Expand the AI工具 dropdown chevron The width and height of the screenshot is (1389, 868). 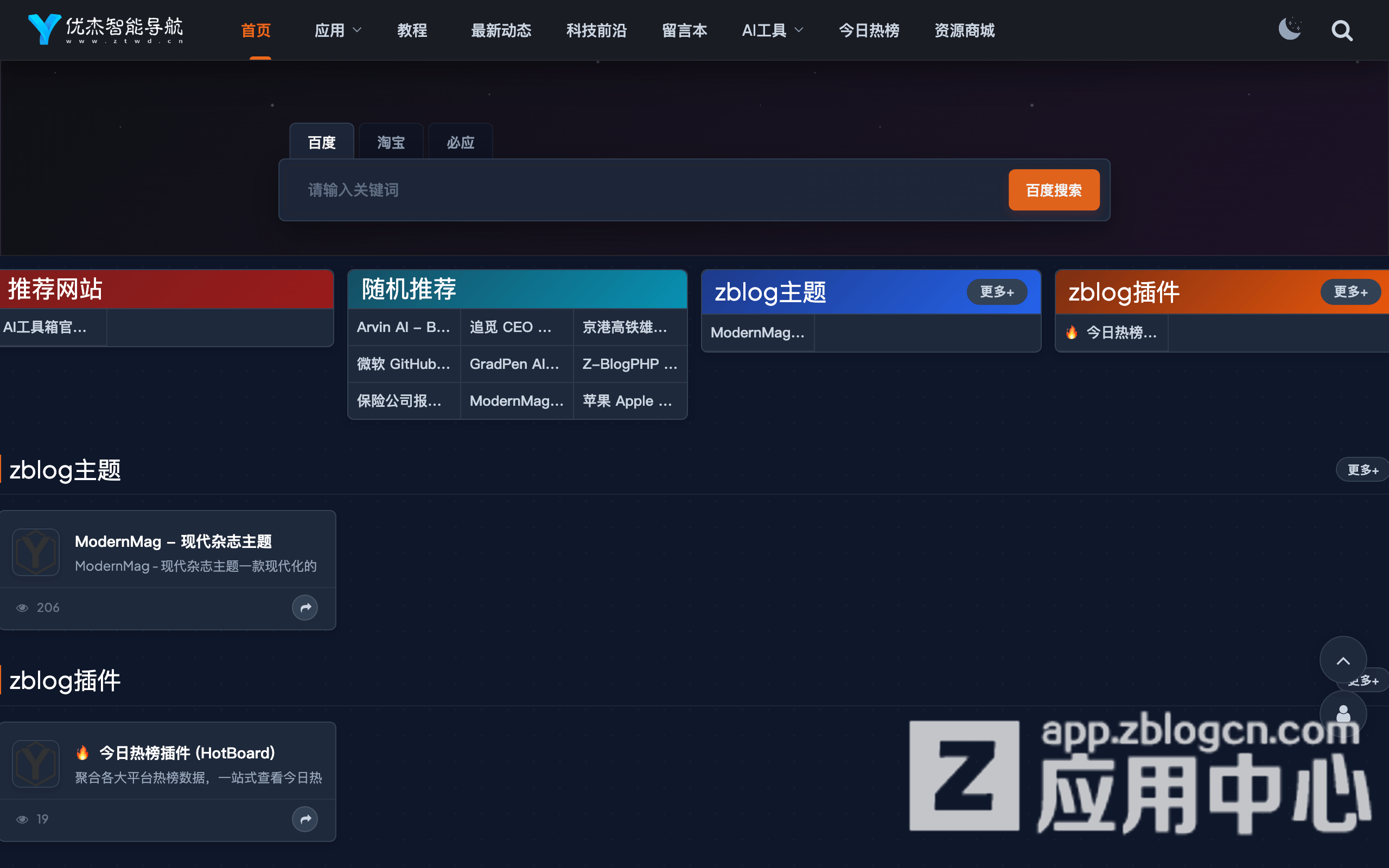798,30
